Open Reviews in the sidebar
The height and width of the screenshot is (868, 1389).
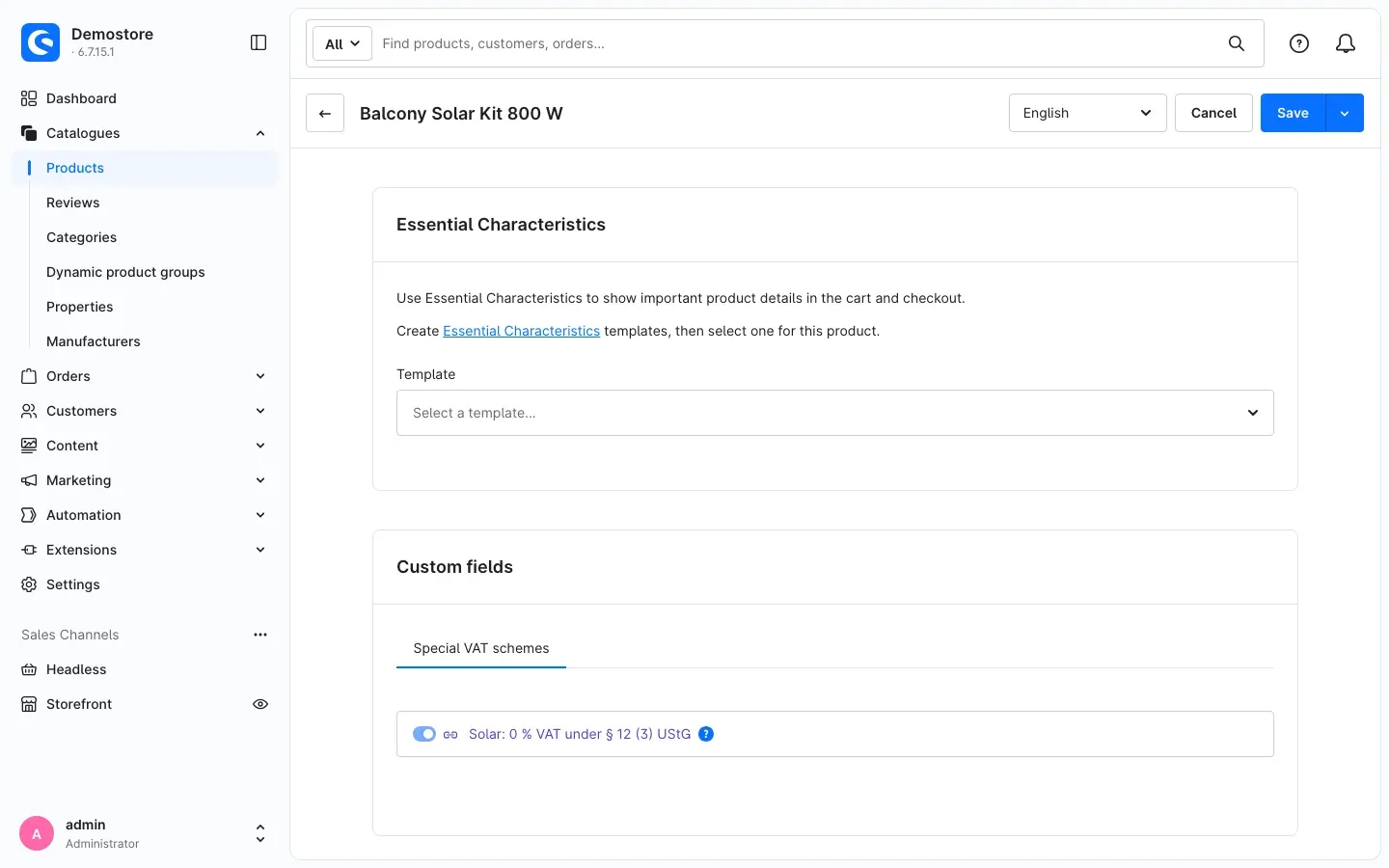coord(145,203)
